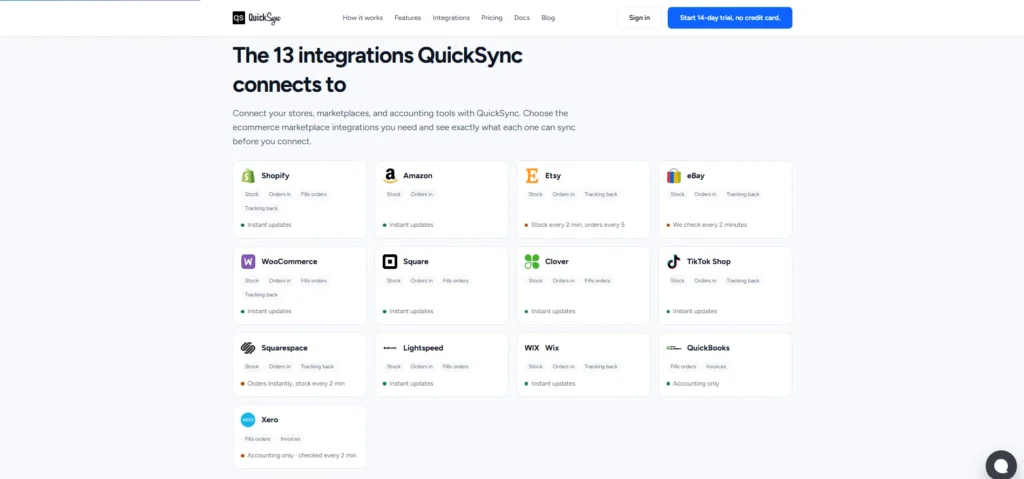The width and height of the screenshot is (1024, 479).
Task: Click Etsy's Tracking back tag
Action: coord(601,194)
